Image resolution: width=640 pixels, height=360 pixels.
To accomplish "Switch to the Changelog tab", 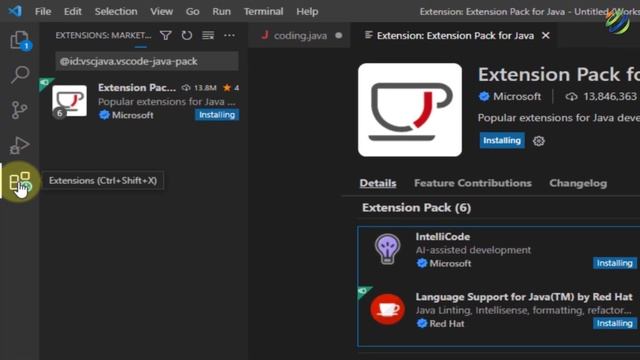I will click(578, 183).
